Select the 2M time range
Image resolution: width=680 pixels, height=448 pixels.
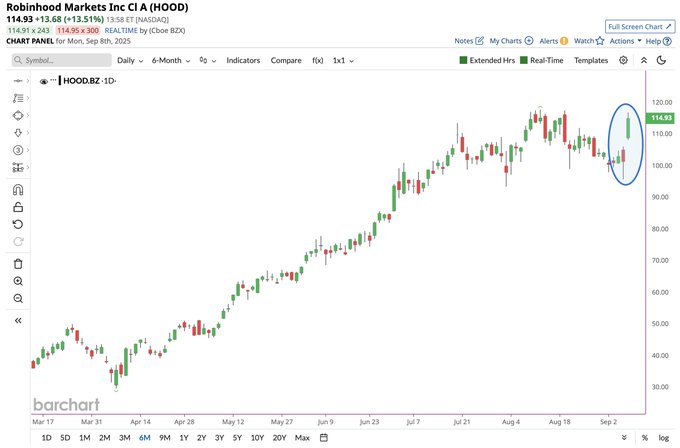coord(105,438)
